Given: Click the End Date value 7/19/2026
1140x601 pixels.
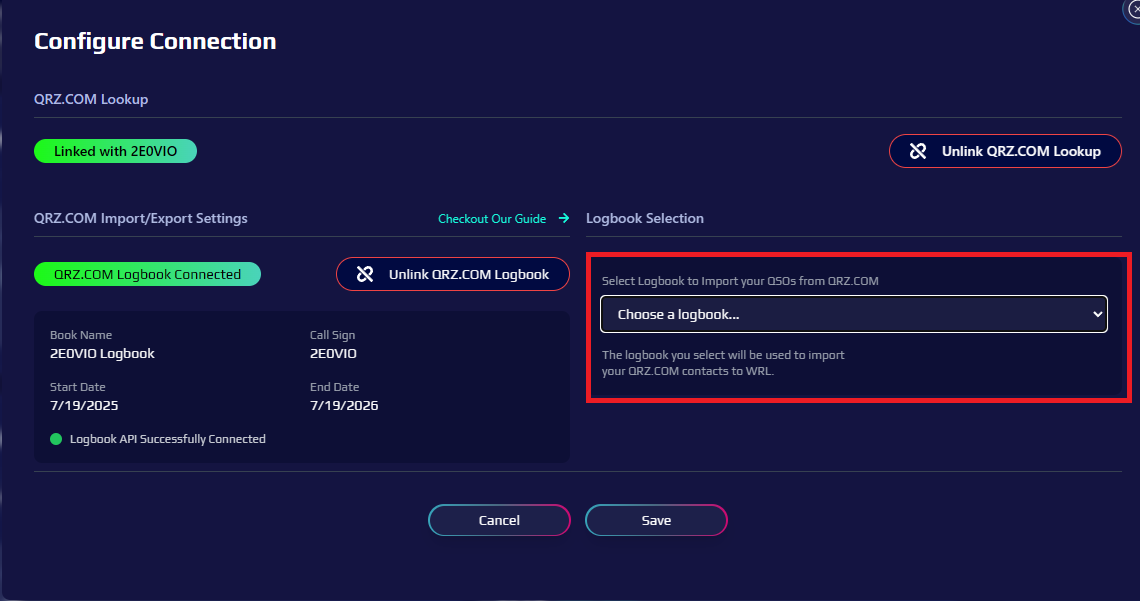Looking at the screenshot, I should click(344, 405).
